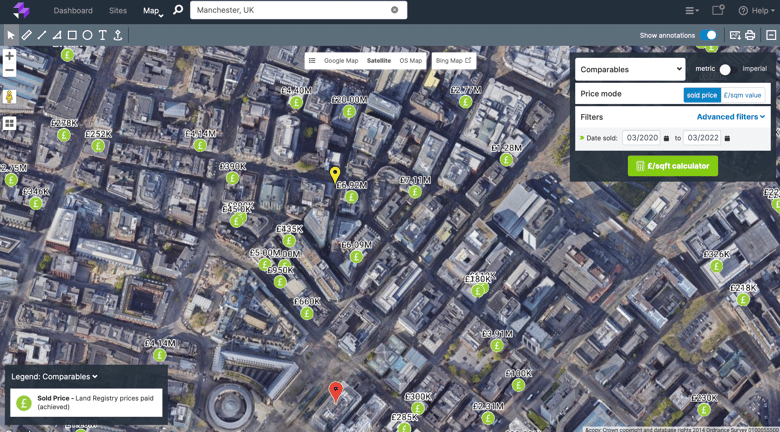Open the notifications icon in header
Viewport: 780px width, 432px height.
(x=718, y=10)
